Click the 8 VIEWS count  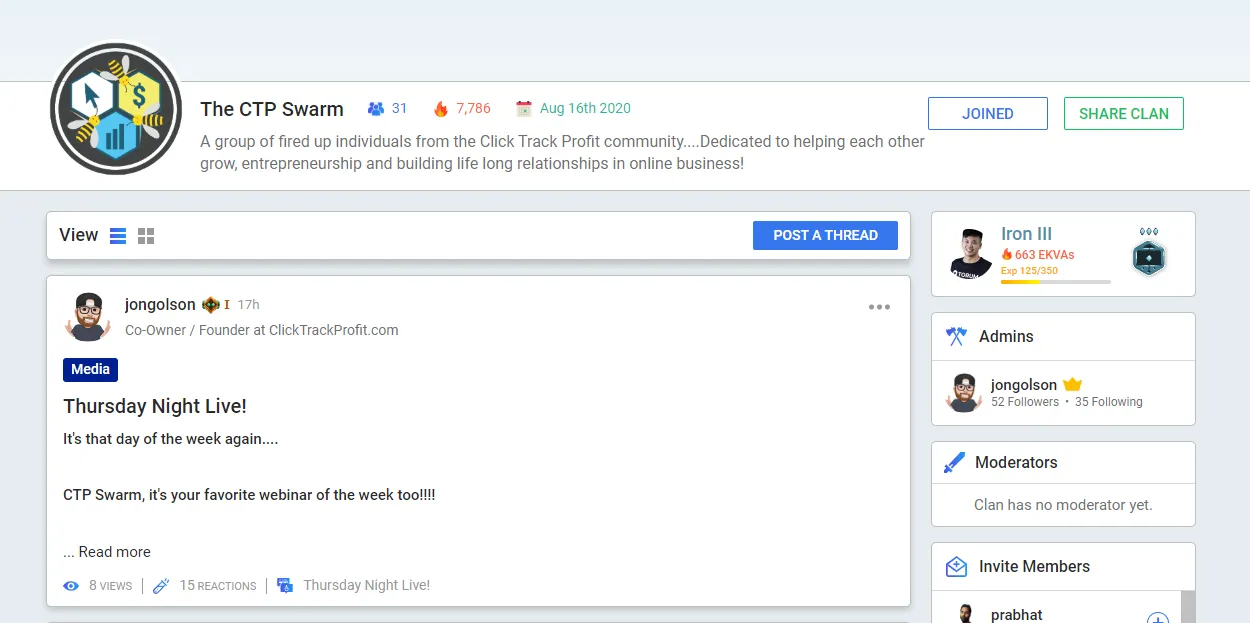coord(110,586)
